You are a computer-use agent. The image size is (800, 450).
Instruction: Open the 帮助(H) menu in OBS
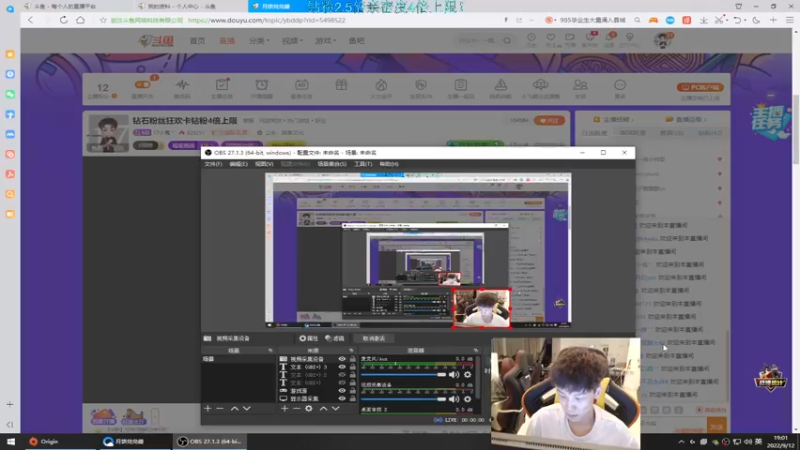pyautogui.click(x=389, y=164)
